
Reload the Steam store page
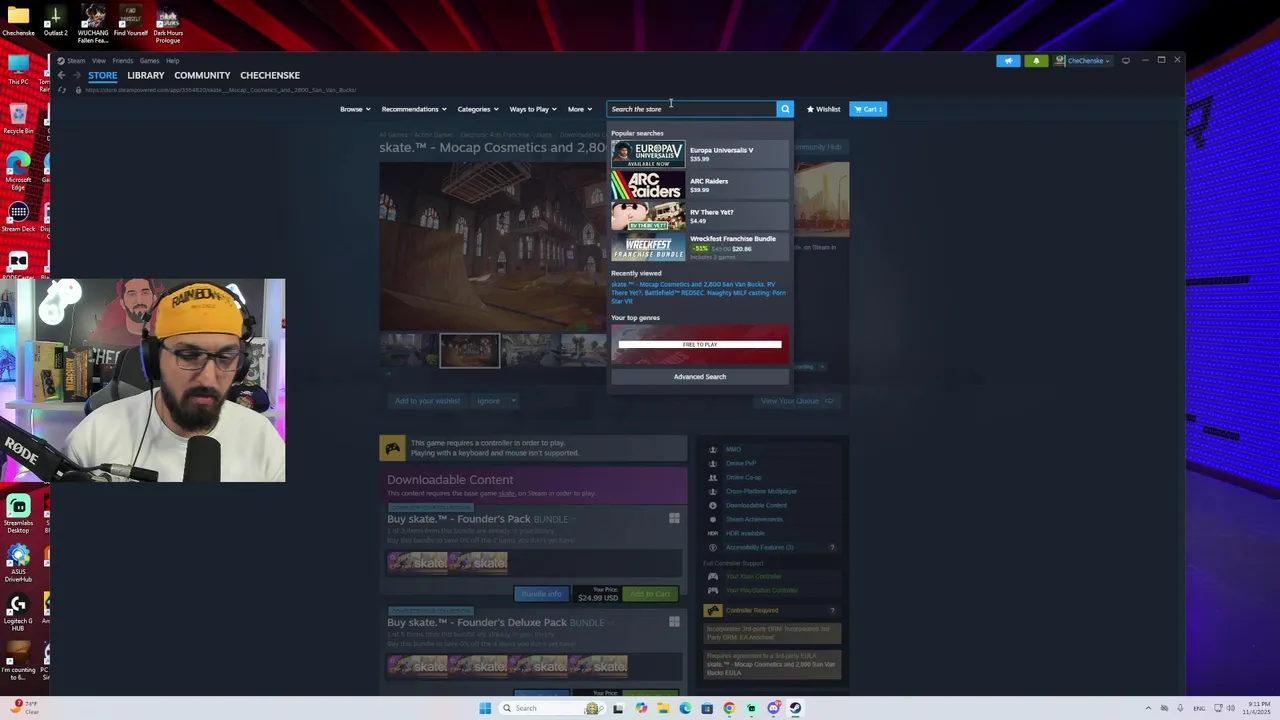(63, 90)
